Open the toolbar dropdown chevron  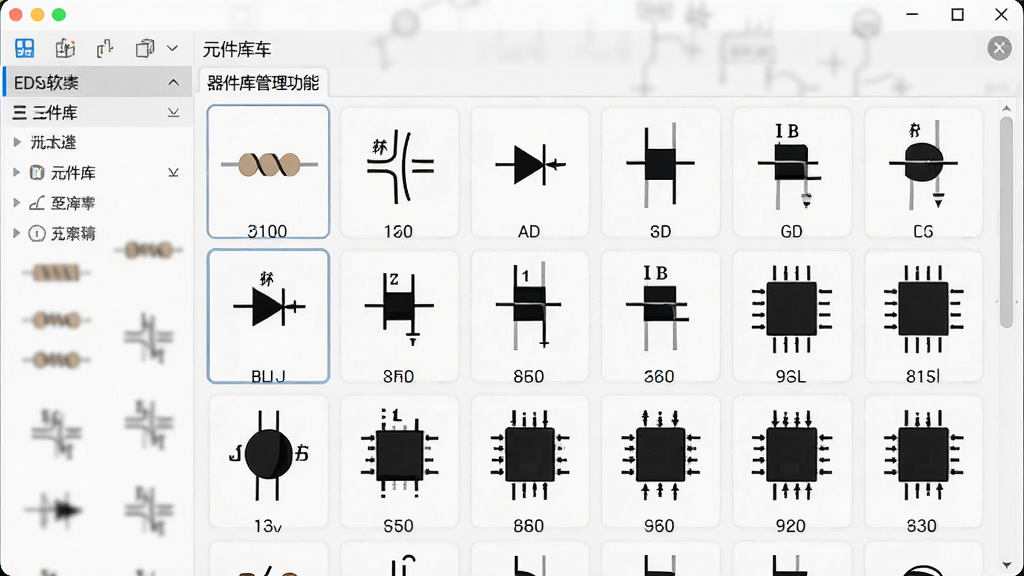click(x=172, y=48)
